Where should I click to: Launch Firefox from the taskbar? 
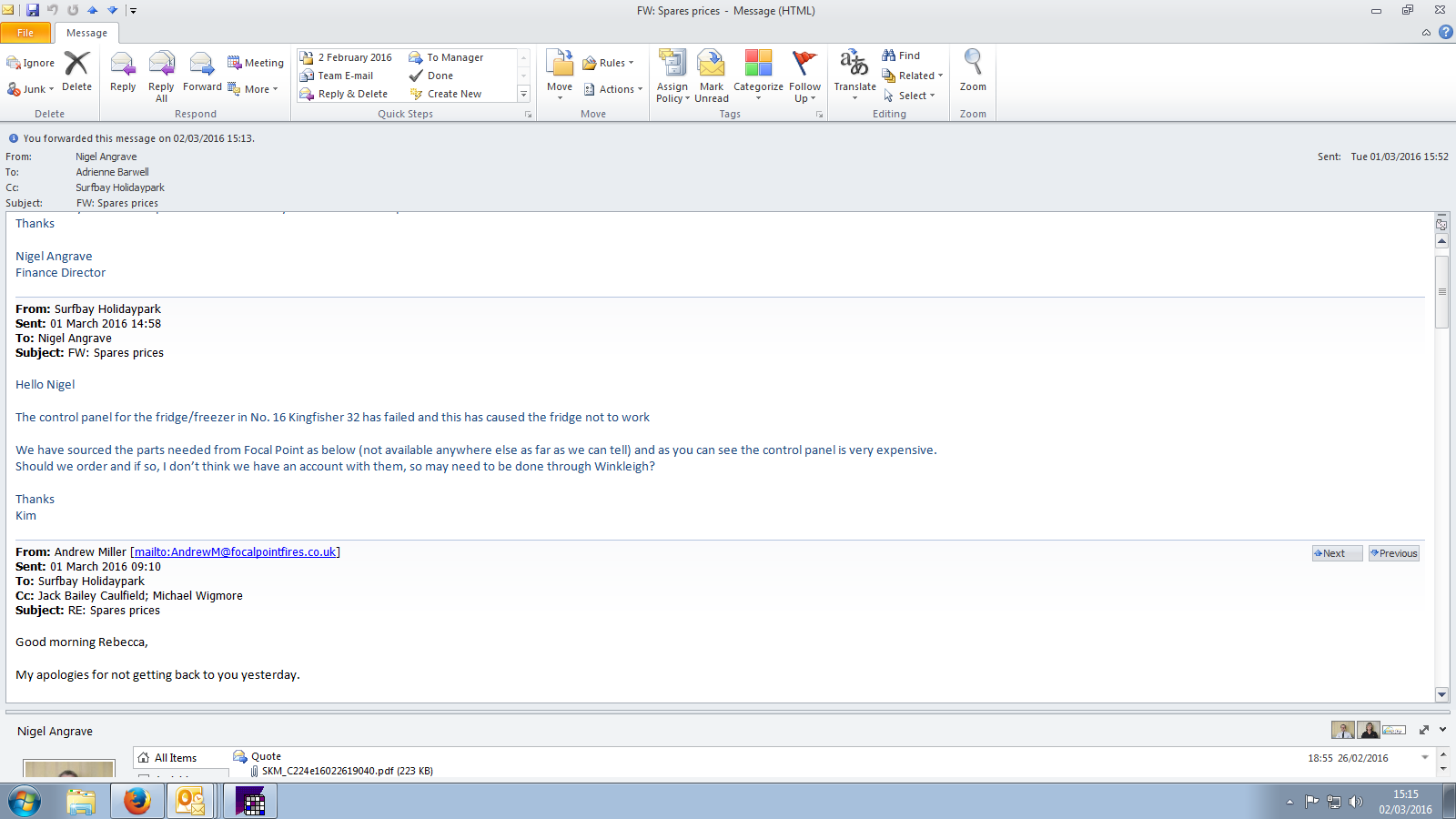coord(137,802)
